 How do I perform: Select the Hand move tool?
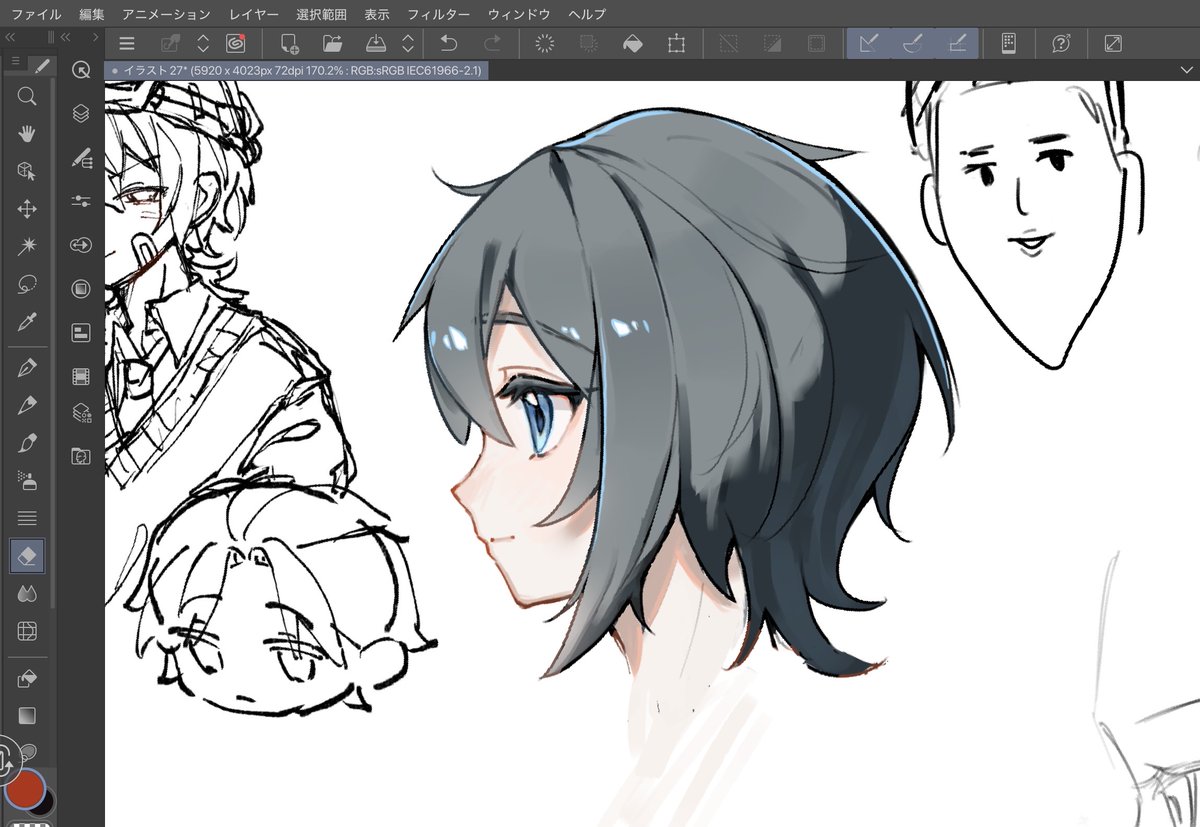pos(27,134)
